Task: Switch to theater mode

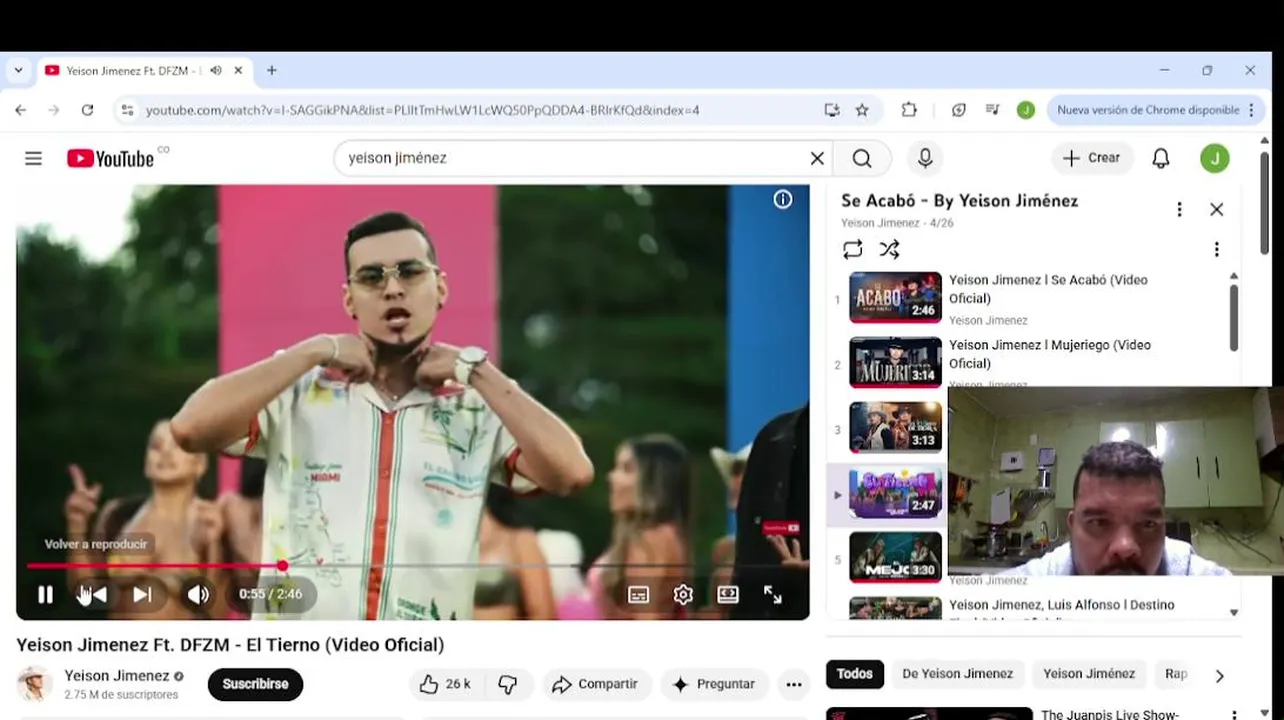Action: pyautogui.click(x=728, y=595)
